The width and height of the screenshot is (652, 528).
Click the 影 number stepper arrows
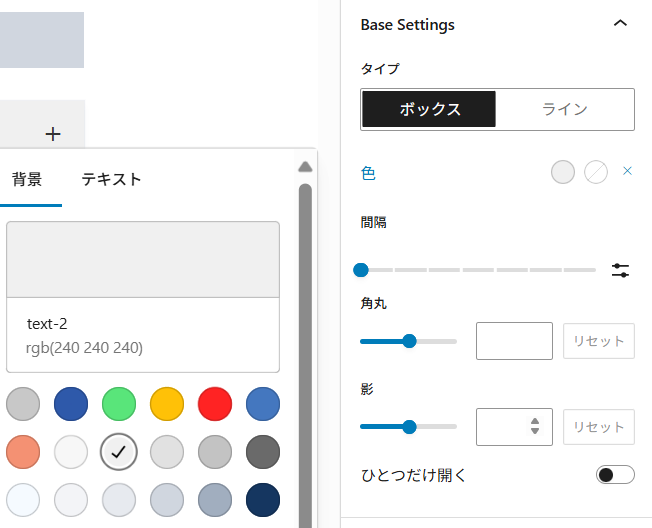click(x=535, y=426)
